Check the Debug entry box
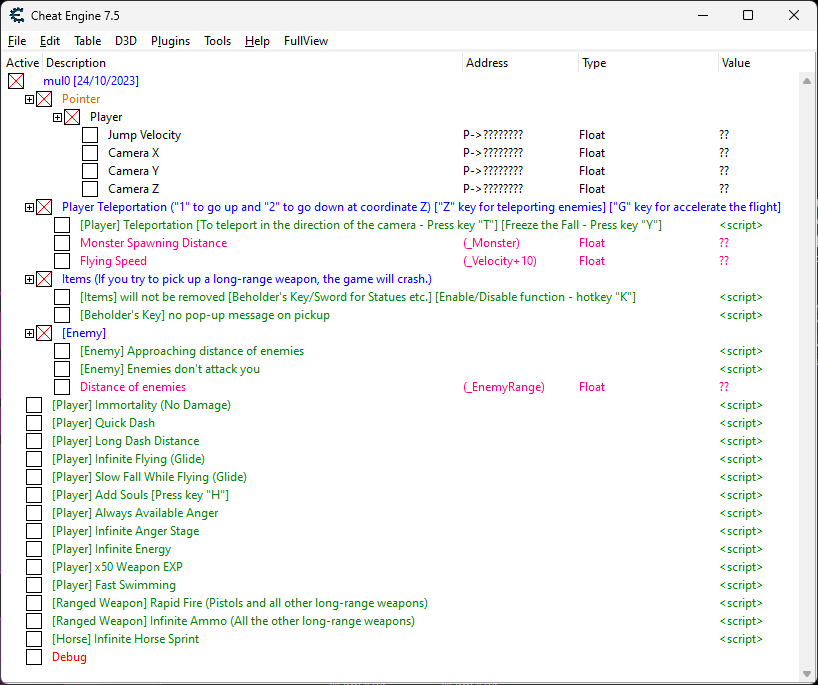 [x=34, y=657]
